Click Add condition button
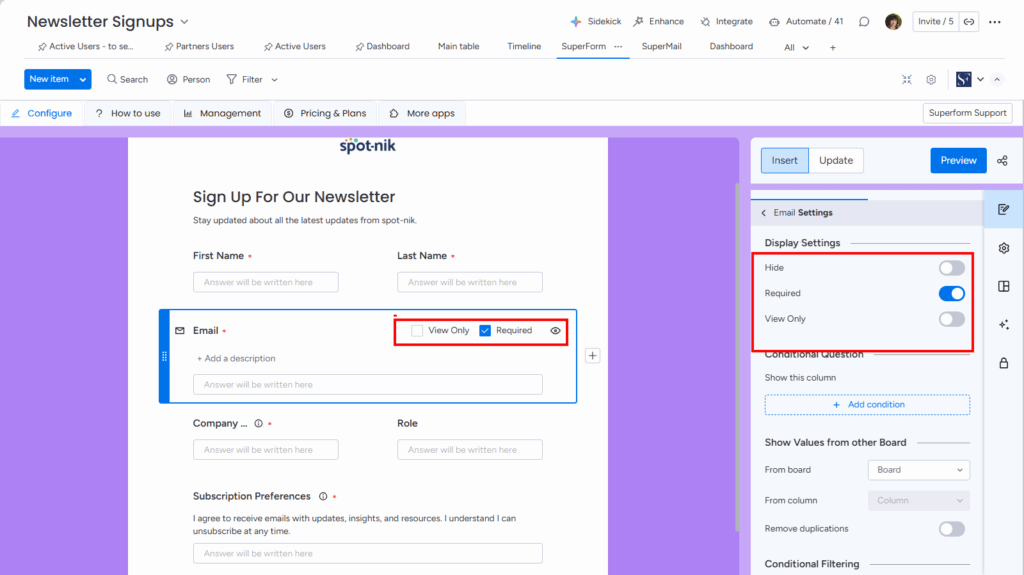The height and width of the screenshot is (575, 1024). 867,405
